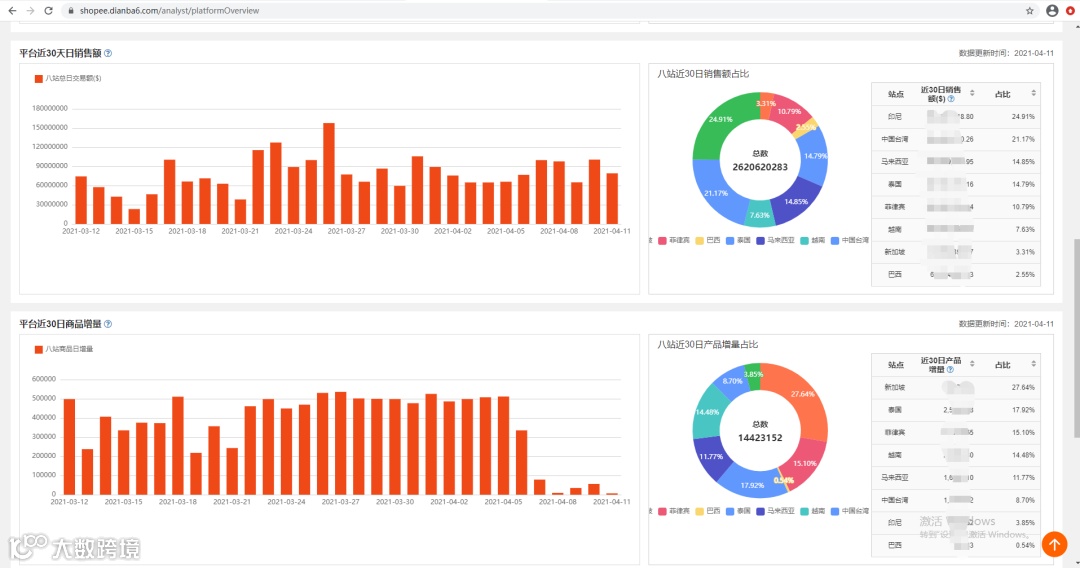The width and height of the screenshot is (1080, 568).
Task: Click the green 24.91% donut slice
Action: pos(720,120)
